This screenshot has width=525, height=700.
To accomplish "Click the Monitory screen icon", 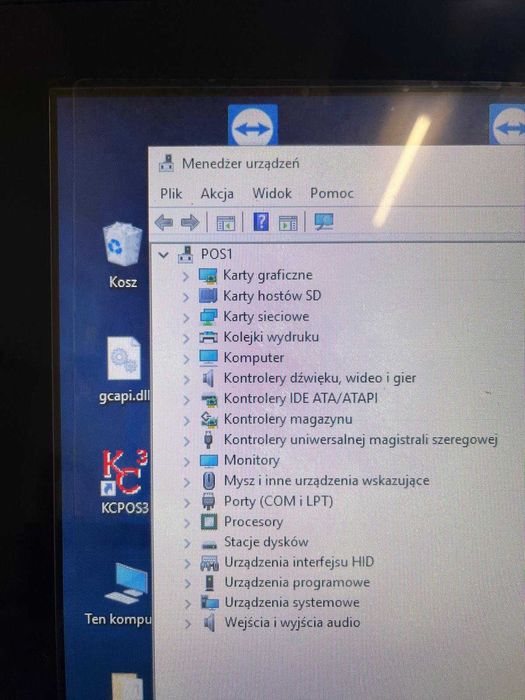I will [208, 460].
